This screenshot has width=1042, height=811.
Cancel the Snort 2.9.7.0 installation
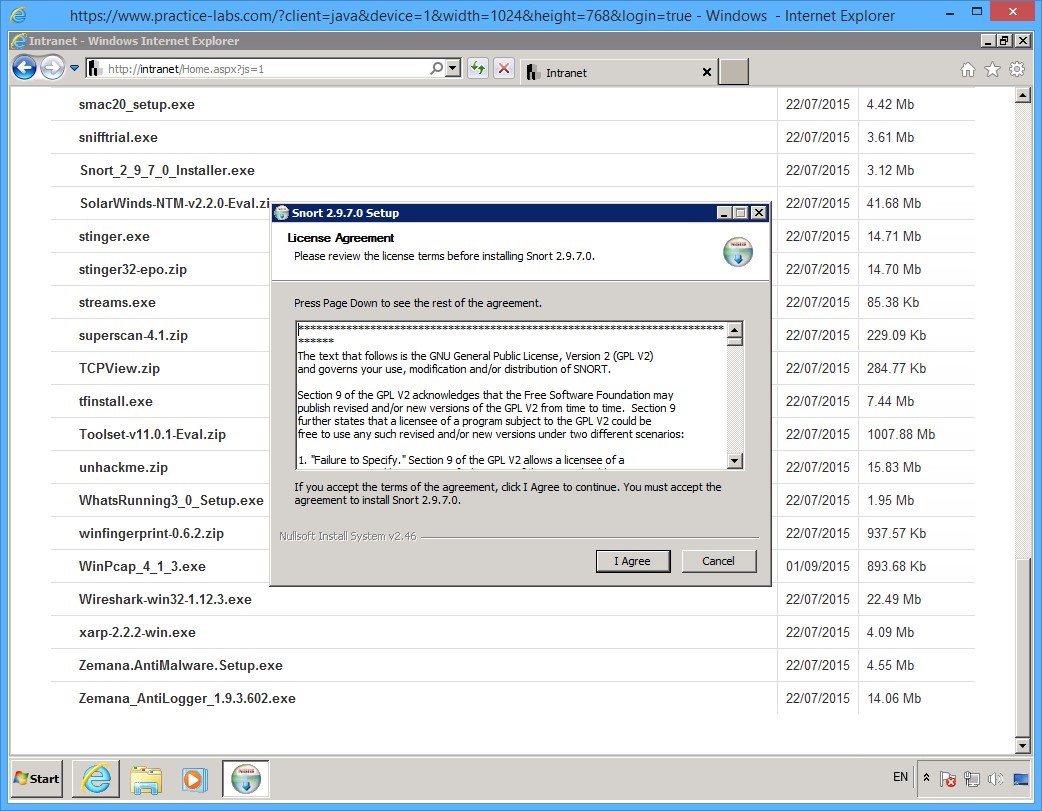point(718,561)
